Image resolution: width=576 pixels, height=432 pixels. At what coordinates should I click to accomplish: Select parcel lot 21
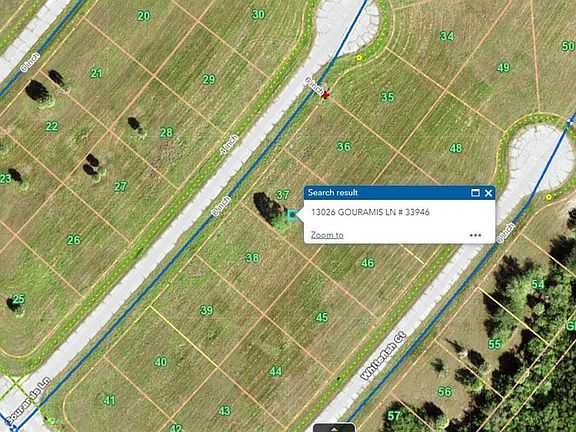click(x=96, y=73)
